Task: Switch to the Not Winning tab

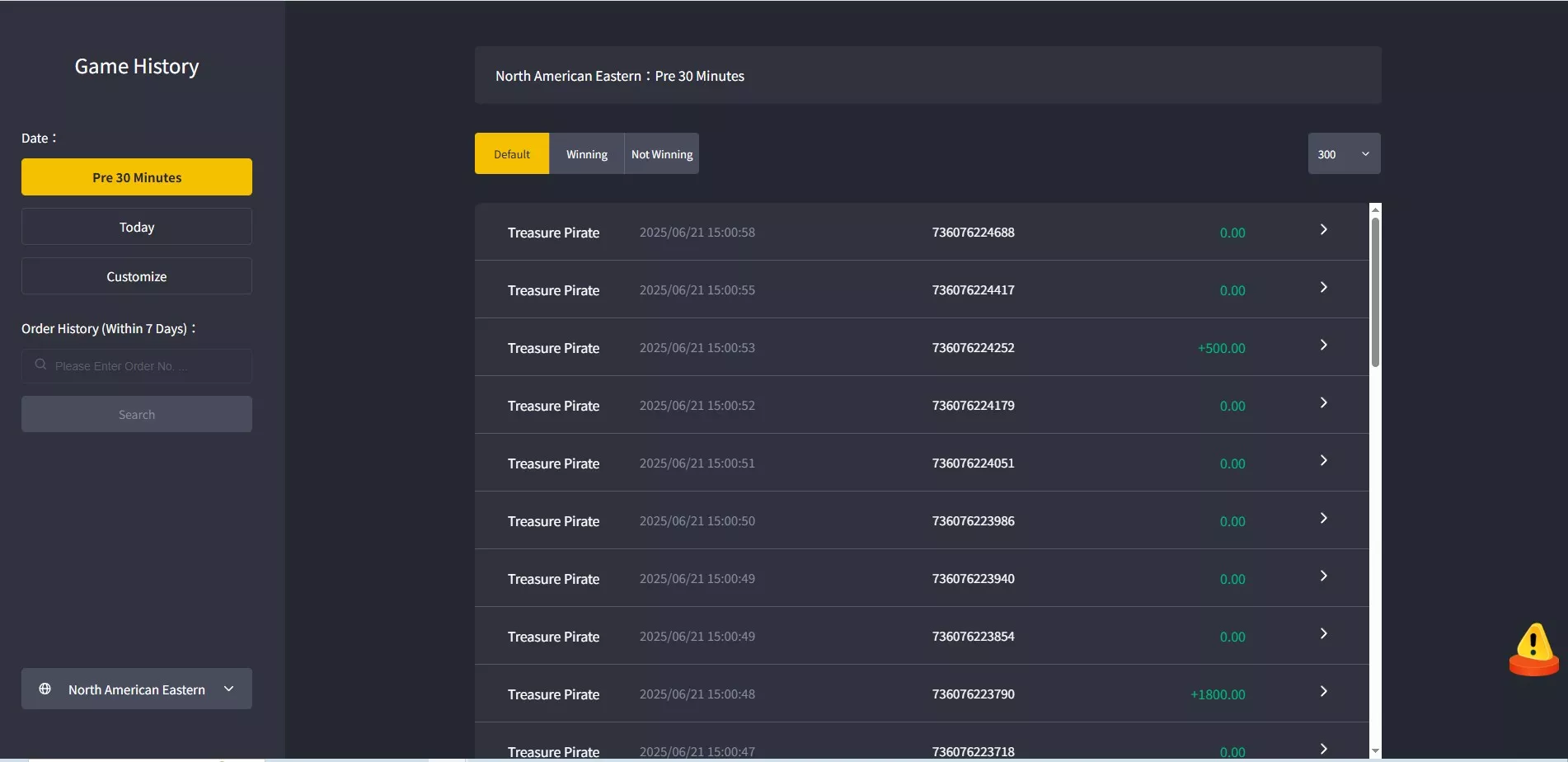Action: click(x=662, y=153)
